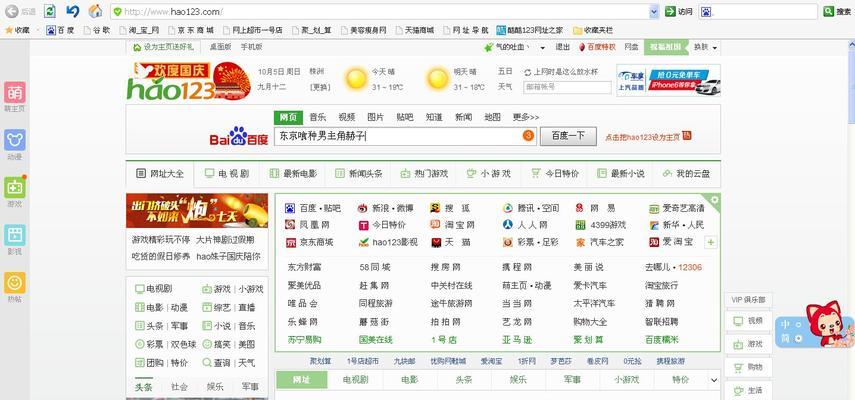Click the 更换 city link
855x400 pixels.
coord(319,87)
